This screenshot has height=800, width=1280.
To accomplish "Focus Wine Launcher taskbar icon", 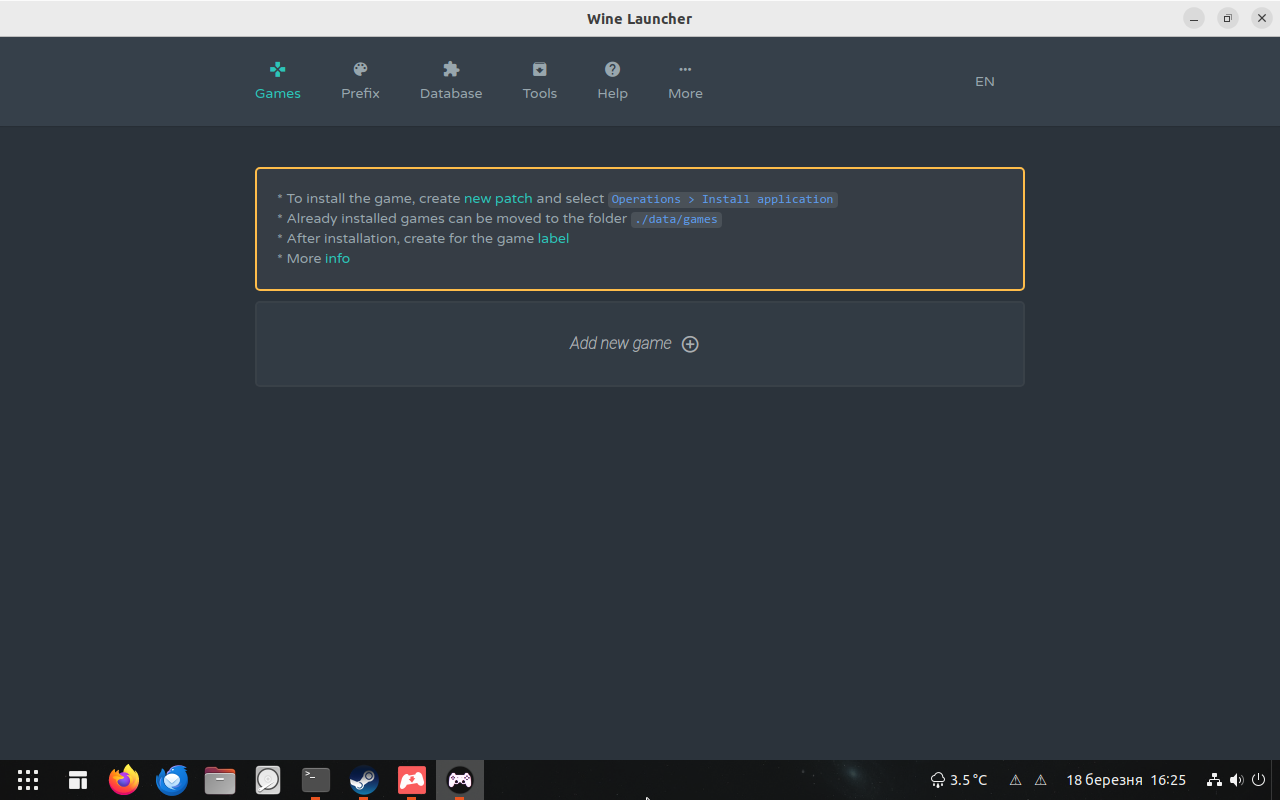I will 460,780.
